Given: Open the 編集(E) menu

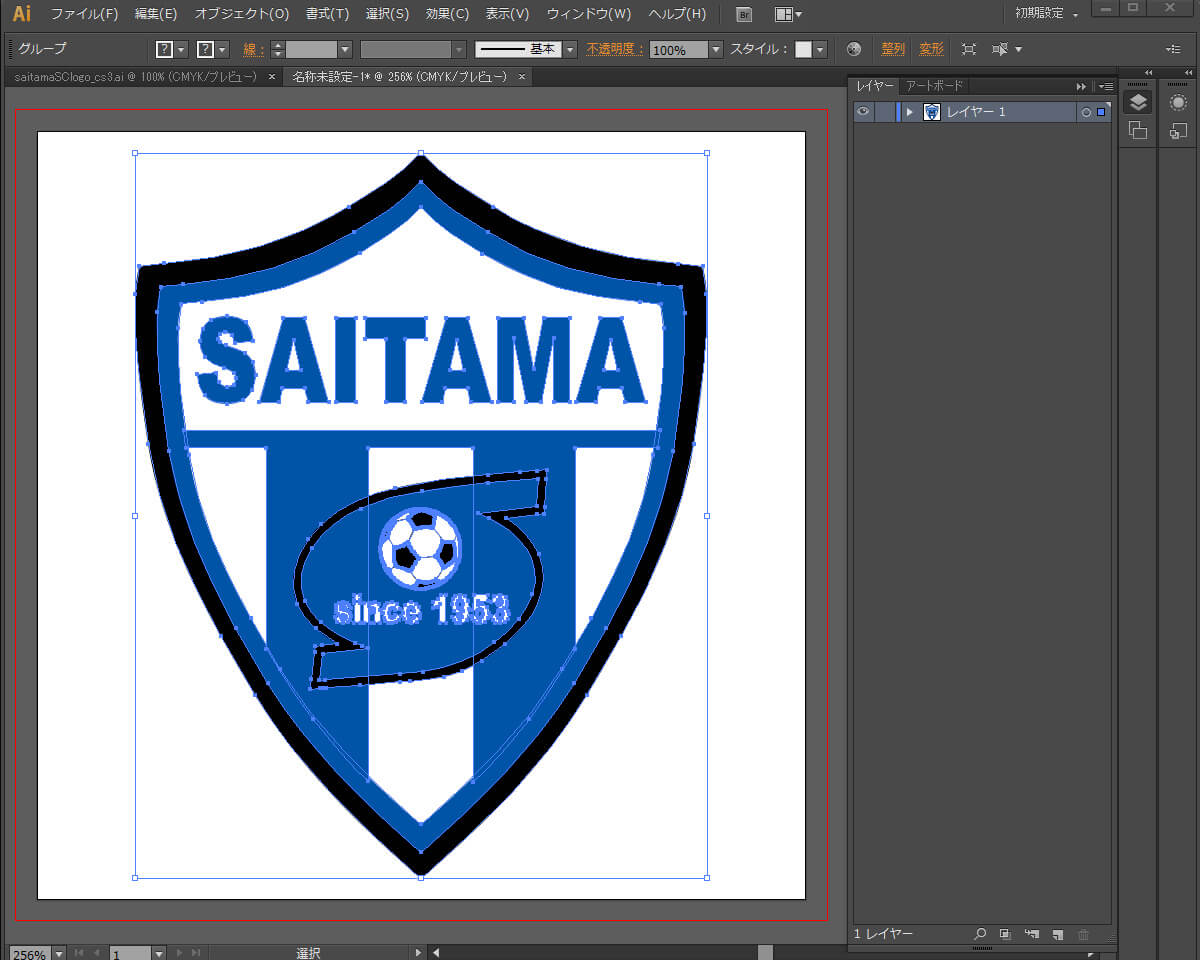Looking at the screenshot, I should 156,14.
